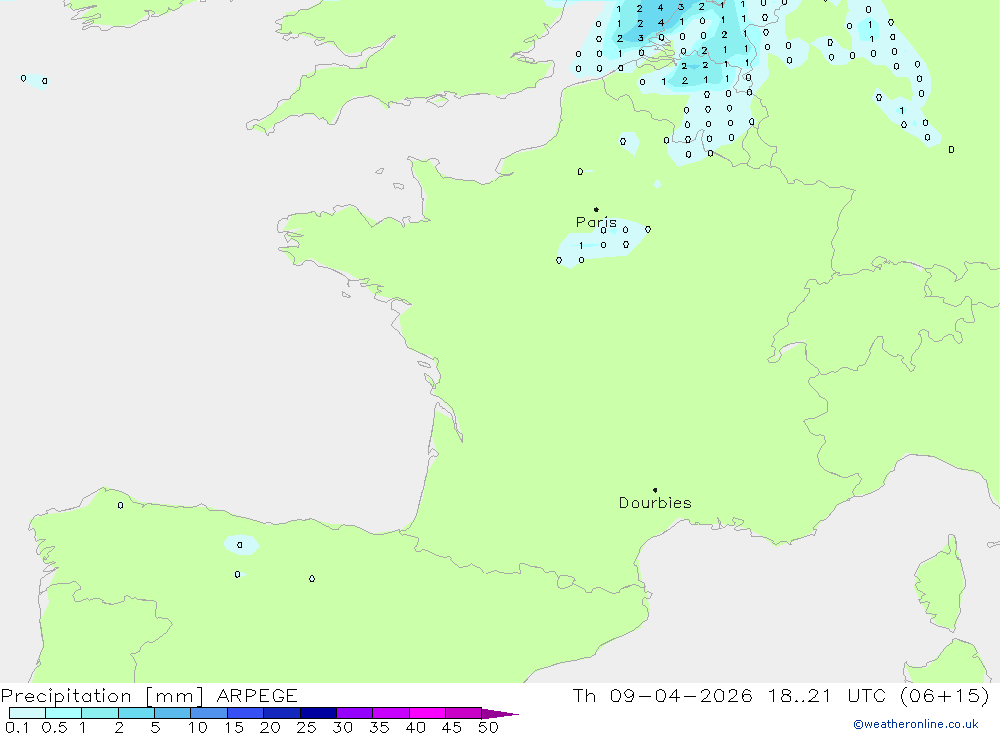Click the (06+15) forecast run text

(943, 696)
